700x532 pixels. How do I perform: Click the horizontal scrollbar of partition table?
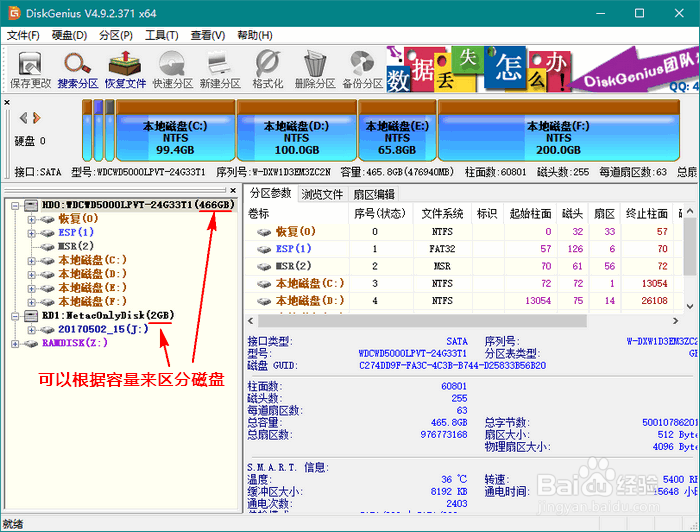click(422, 321)
